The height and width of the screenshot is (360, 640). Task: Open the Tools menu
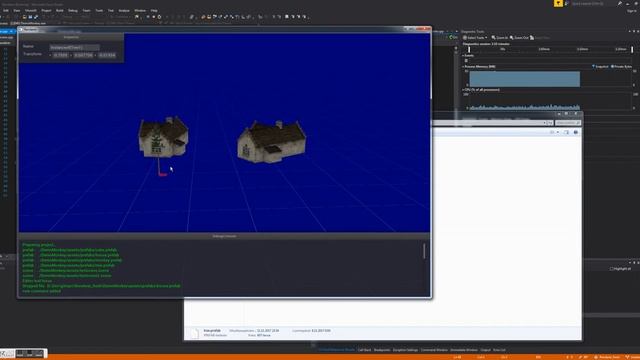(x=99, y=10)
